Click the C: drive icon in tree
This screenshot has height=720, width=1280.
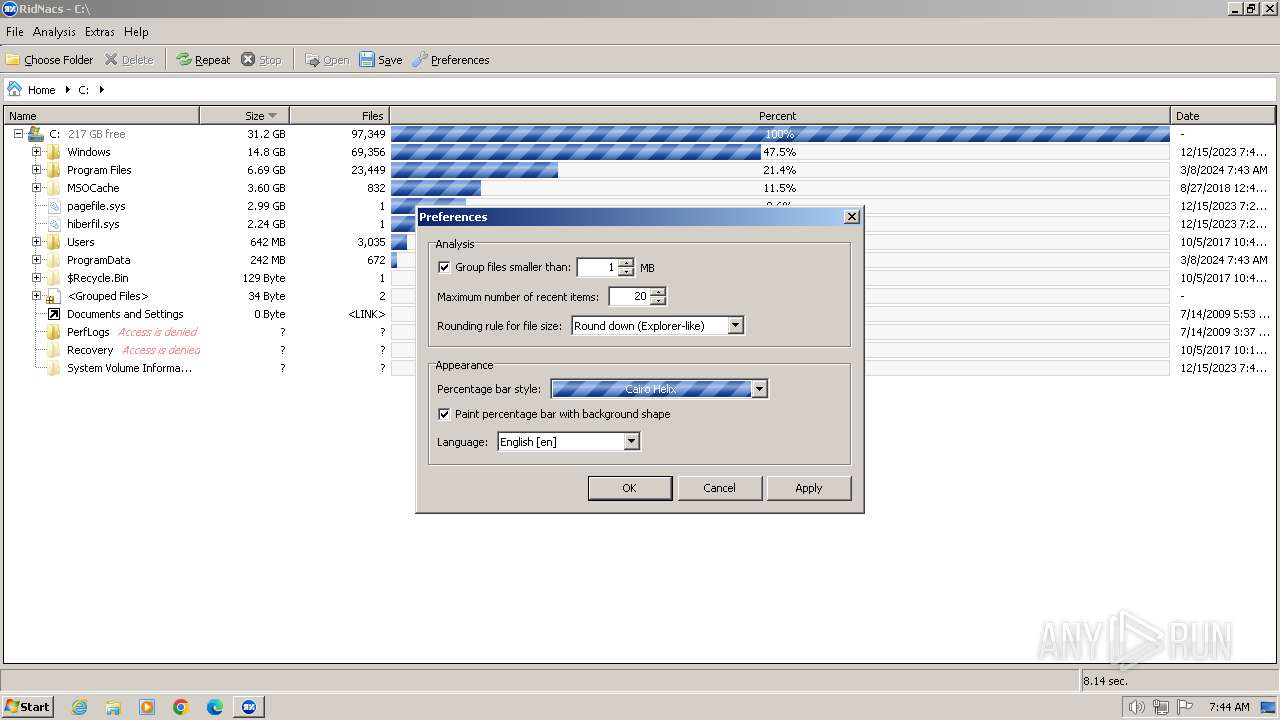(36, 134)
